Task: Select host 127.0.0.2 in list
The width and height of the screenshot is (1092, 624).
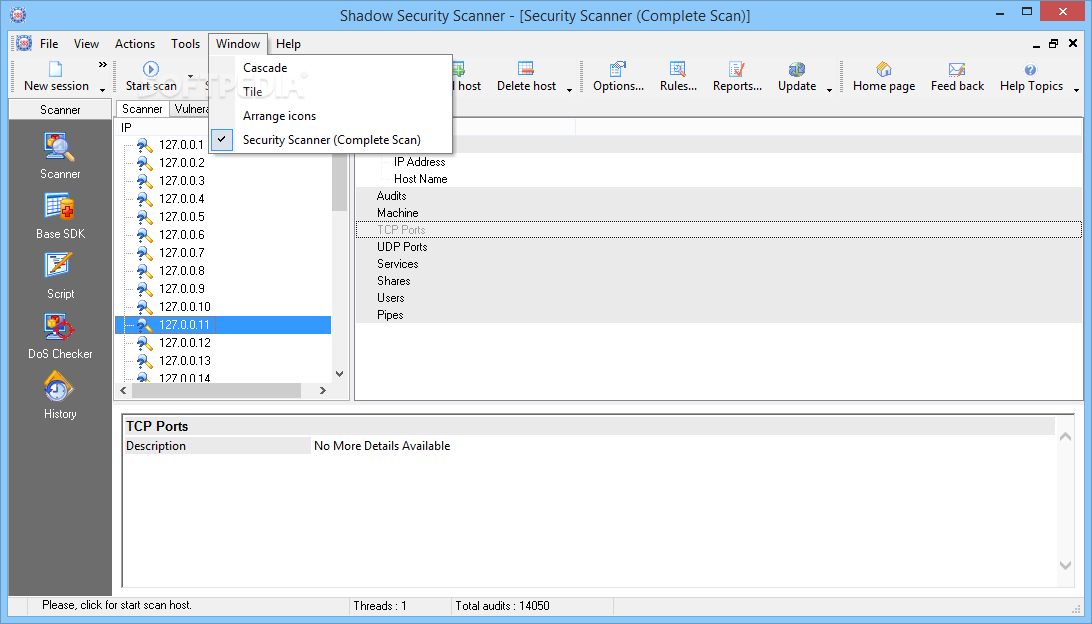Action: tap(182, 163)
